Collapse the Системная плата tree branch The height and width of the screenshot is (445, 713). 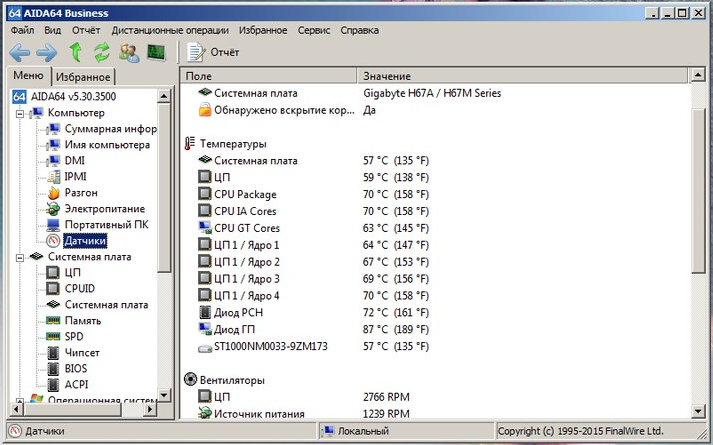click(x=20, y=258)
